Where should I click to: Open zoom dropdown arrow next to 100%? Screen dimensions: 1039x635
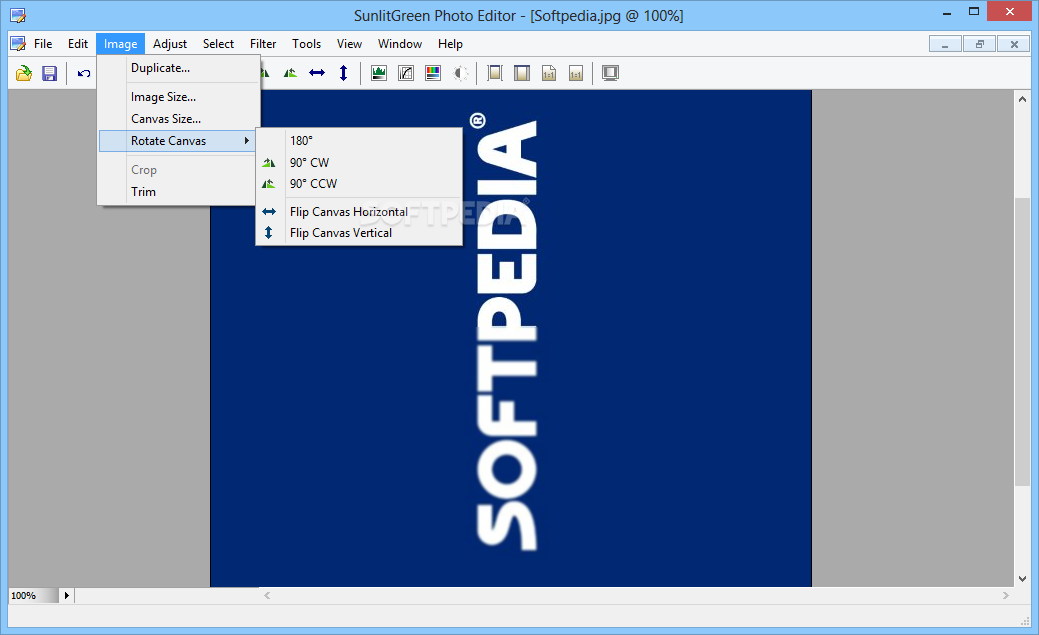tap(66, 595)
